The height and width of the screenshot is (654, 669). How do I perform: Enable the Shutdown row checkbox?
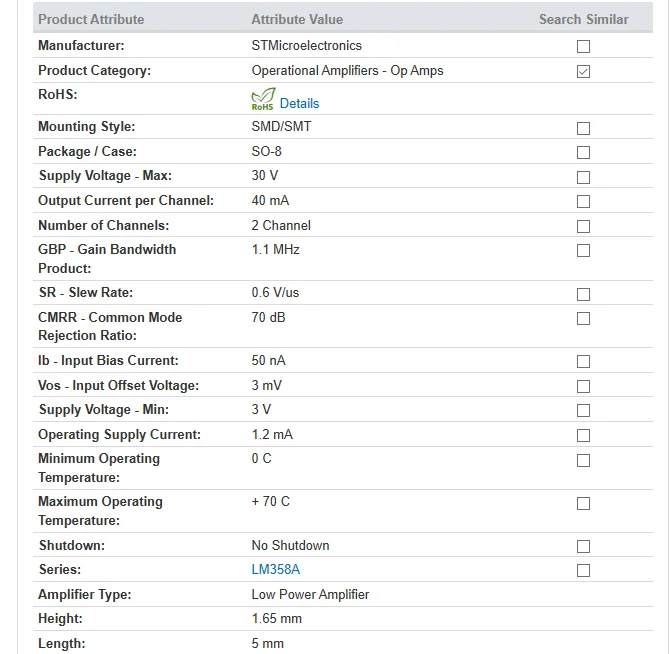click(x=583, y=546)
